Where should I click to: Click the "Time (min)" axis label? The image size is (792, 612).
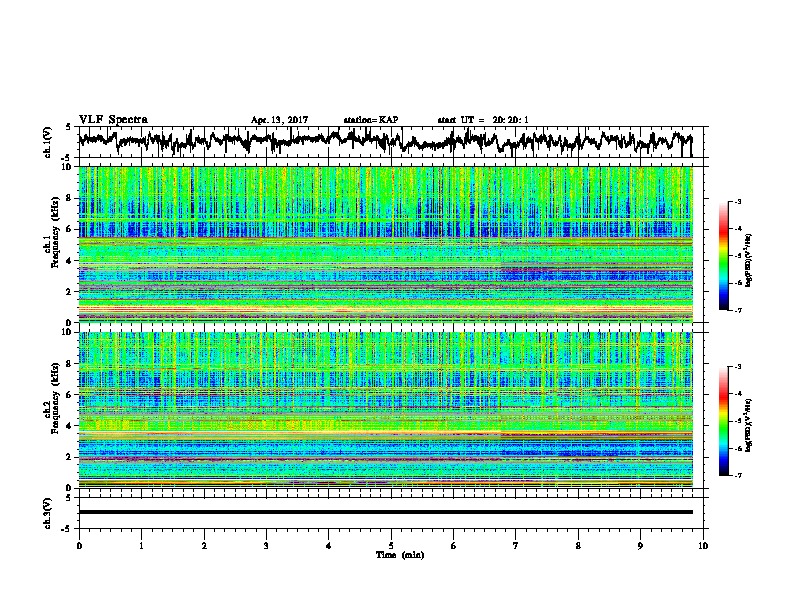point(400,555)
